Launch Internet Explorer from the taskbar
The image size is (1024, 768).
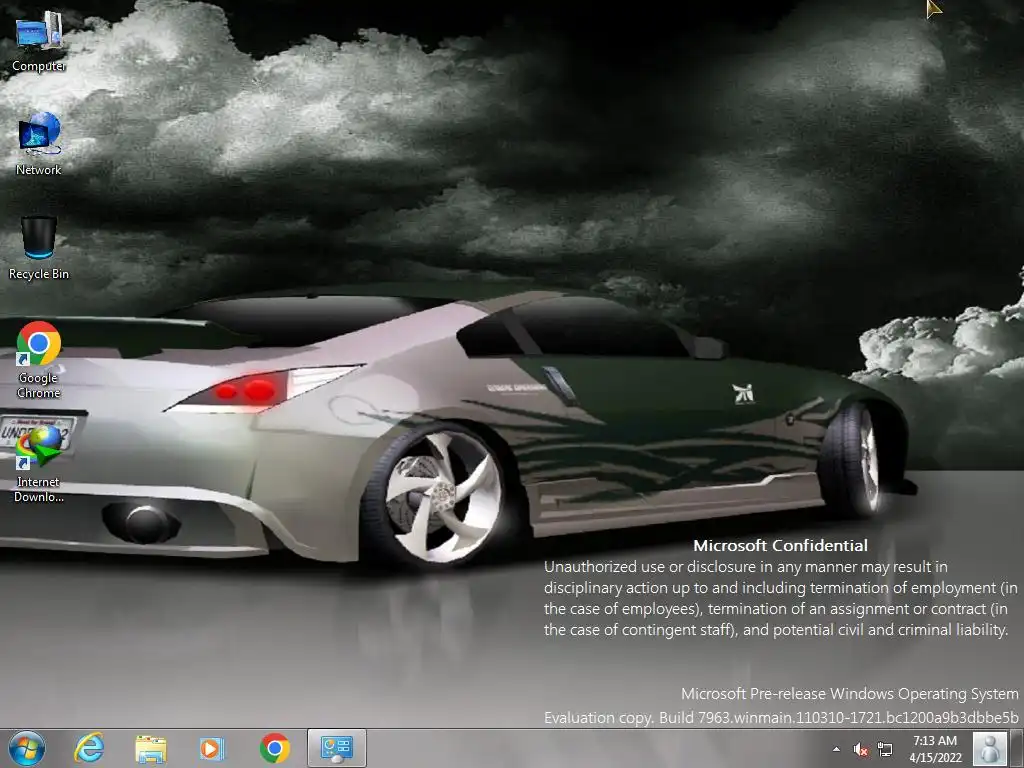[x=89, y=748]
